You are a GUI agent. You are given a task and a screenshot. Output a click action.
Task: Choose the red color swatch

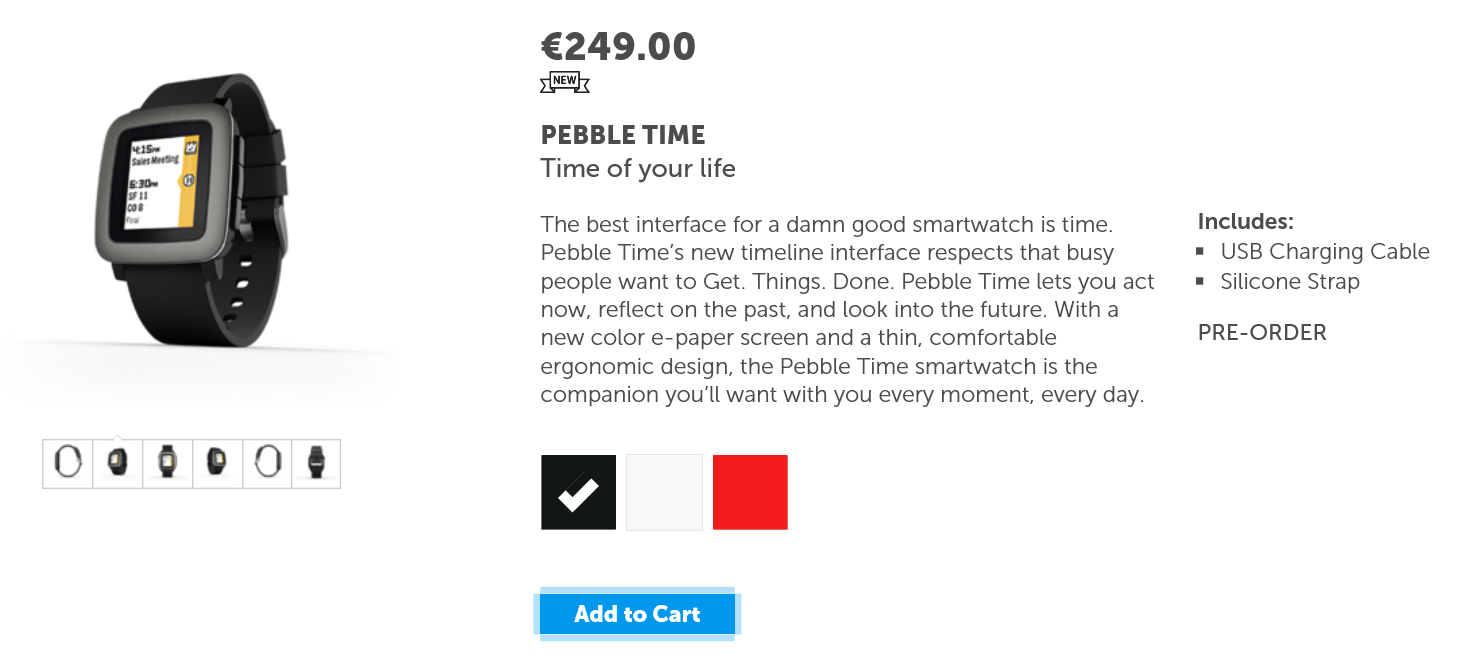(x=750, y=492)
